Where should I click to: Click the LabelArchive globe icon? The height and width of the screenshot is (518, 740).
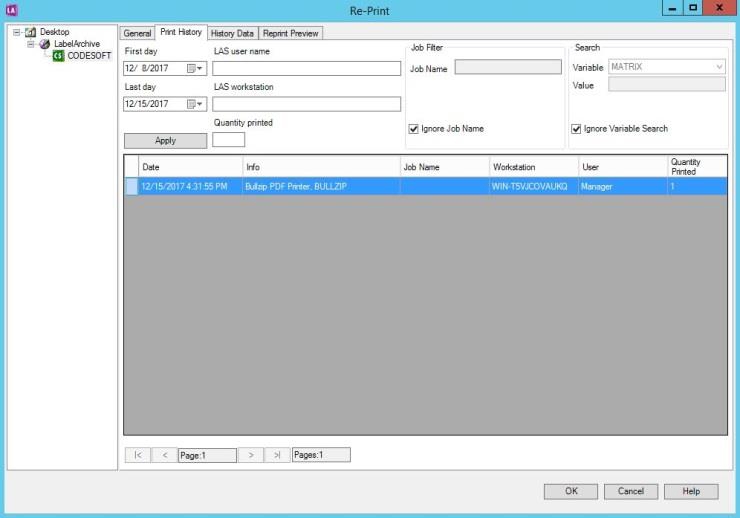44,44
